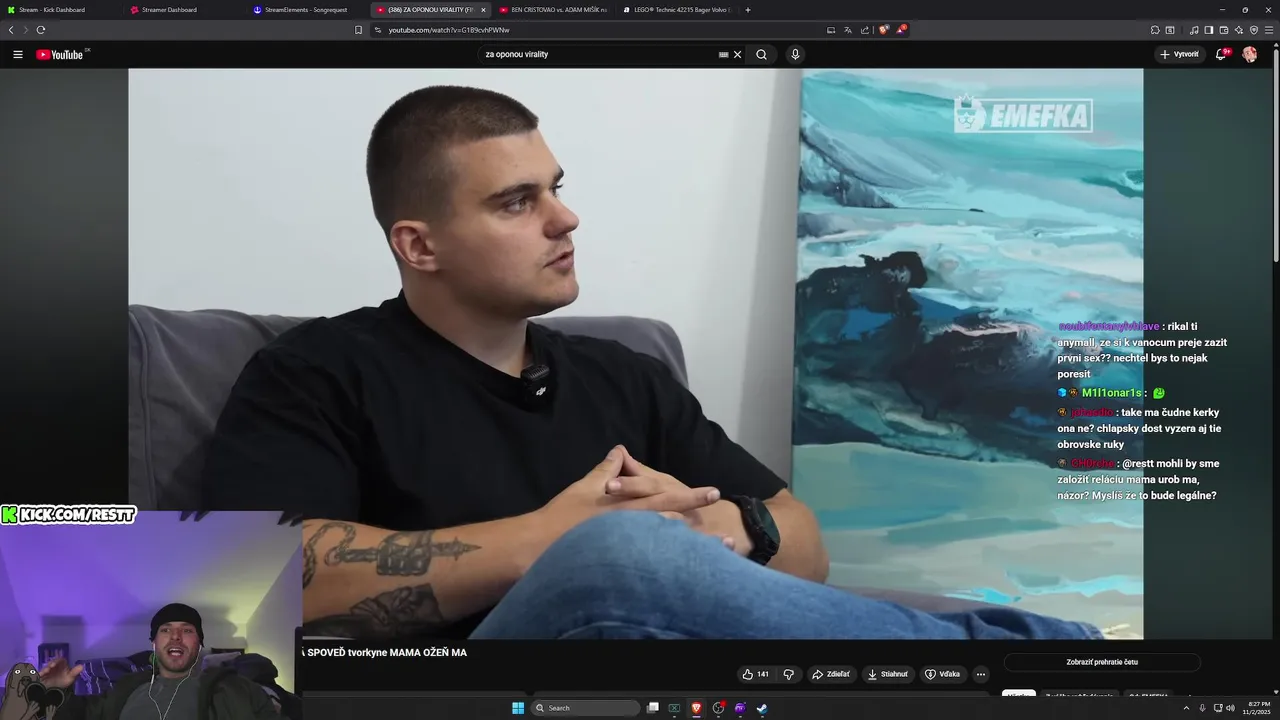Open YouTube notifications bell
The height and width of the screenshot is (720, 1280).
pyautogui.click(x=1221, y=54)
